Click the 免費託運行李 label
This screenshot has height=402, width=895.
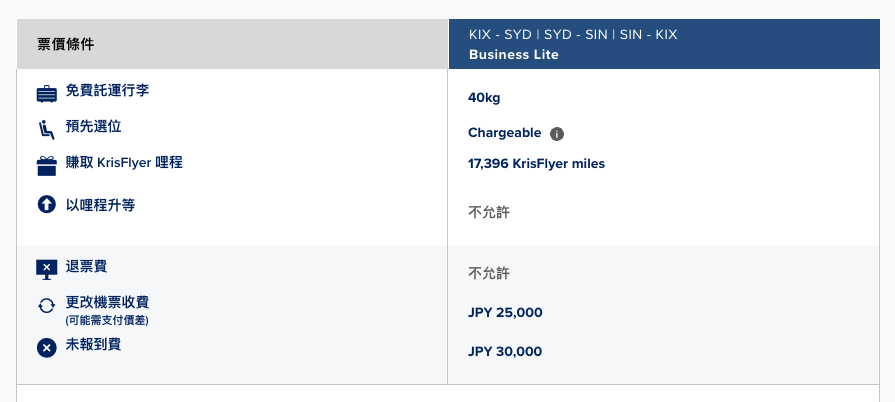click(x=107, y=90)
